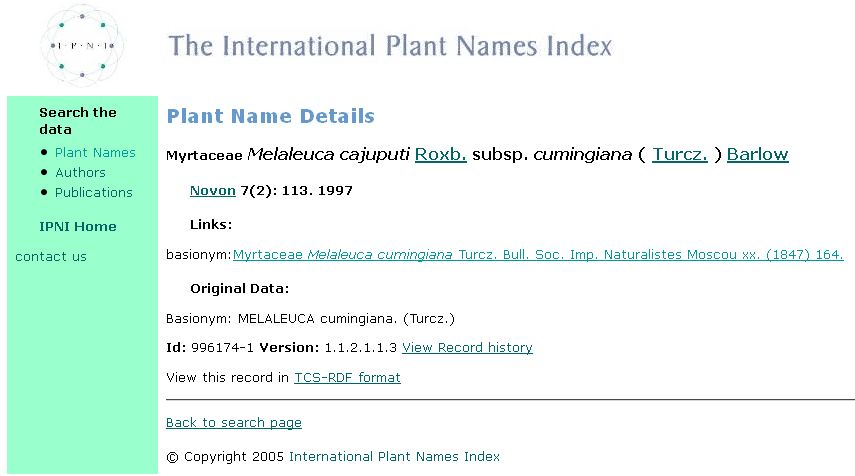Open the Publications search link
855x476 pixels.
click(x=94, y=192)
